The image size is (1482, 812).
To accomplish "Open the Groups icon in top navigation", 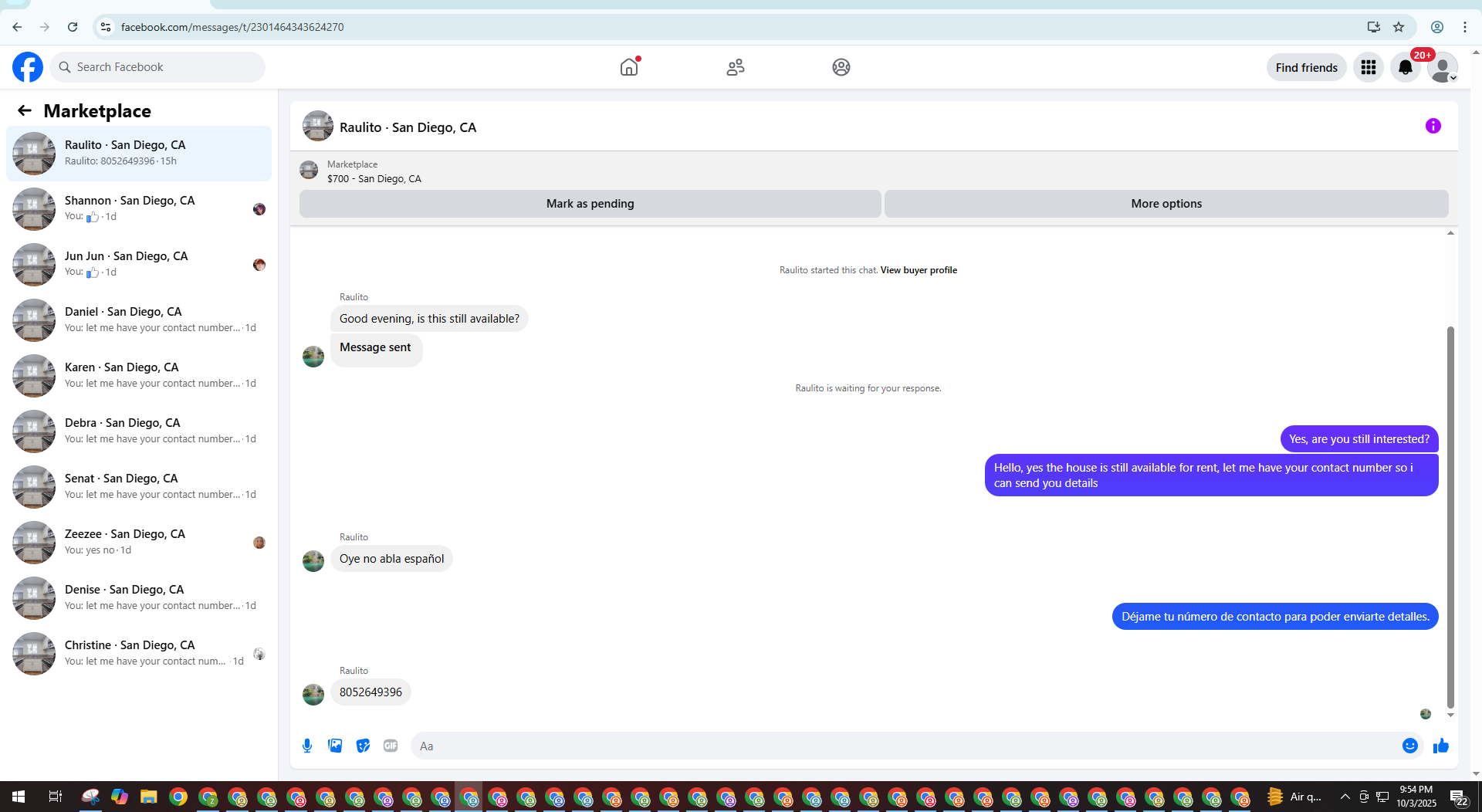I will pyautogui.click(x=841, y=67).
